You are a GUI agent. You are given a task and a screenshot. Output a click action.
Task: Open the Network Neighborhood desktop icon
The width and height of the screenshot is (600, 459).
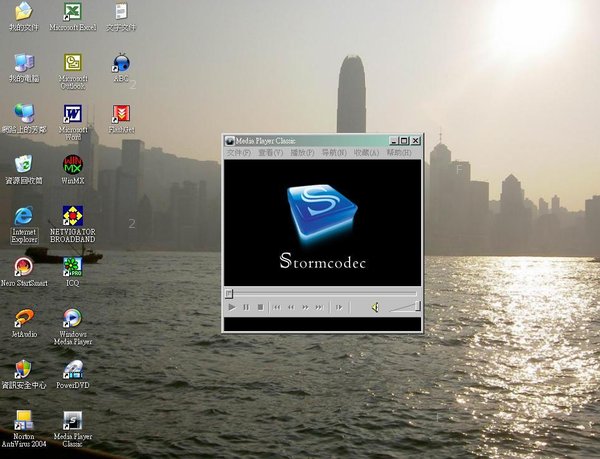point(24,119)
